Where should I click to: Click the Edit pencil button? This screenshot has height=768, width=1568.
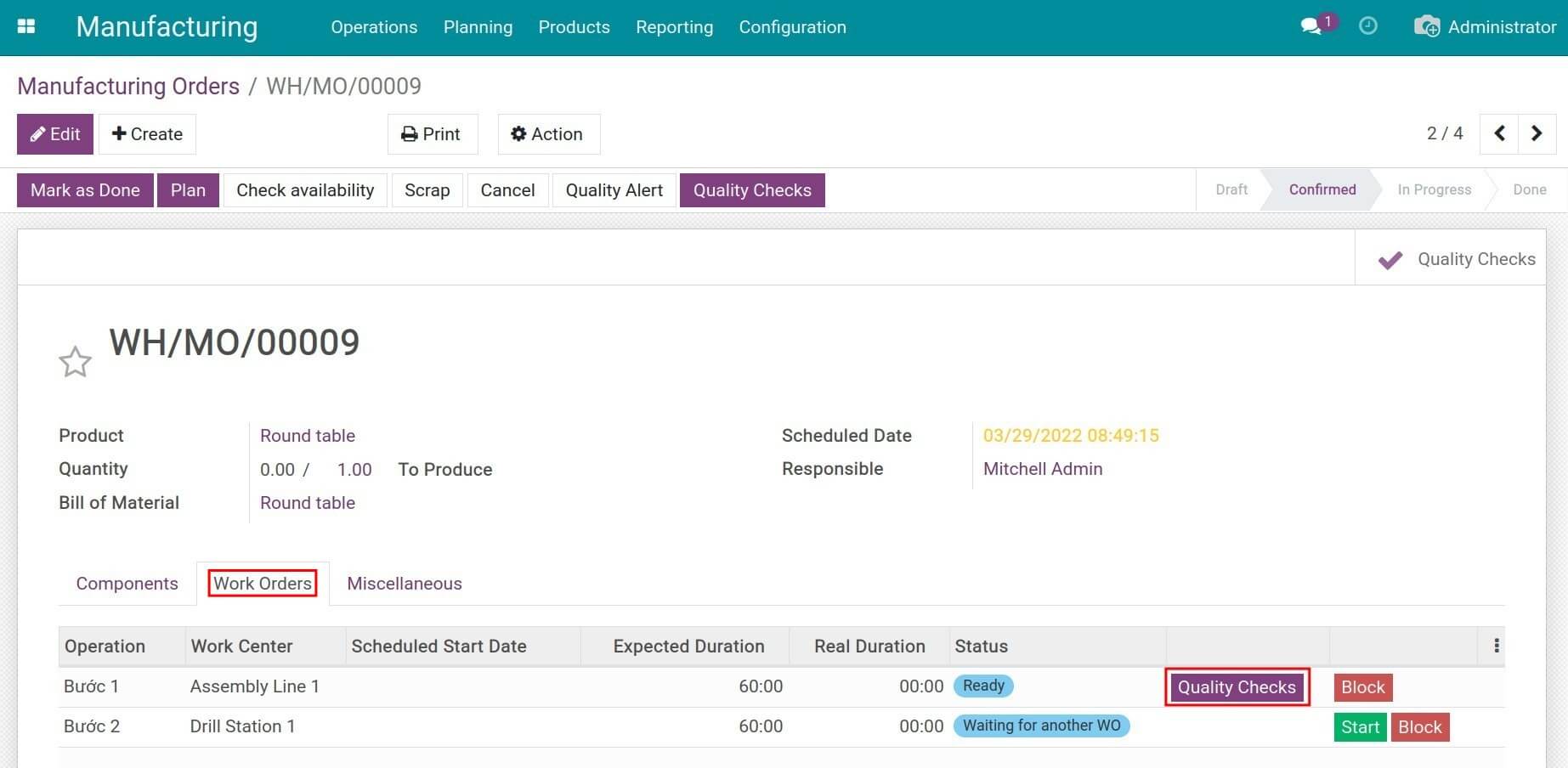55,134
